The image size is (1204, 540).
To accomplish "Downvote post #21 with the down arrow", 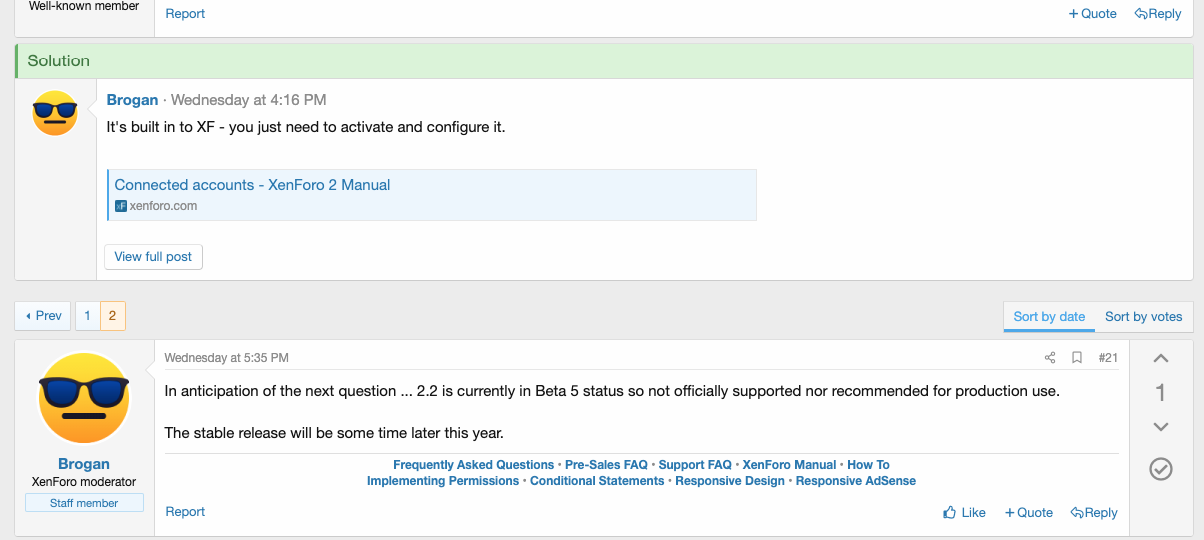I will [1161, 427].
